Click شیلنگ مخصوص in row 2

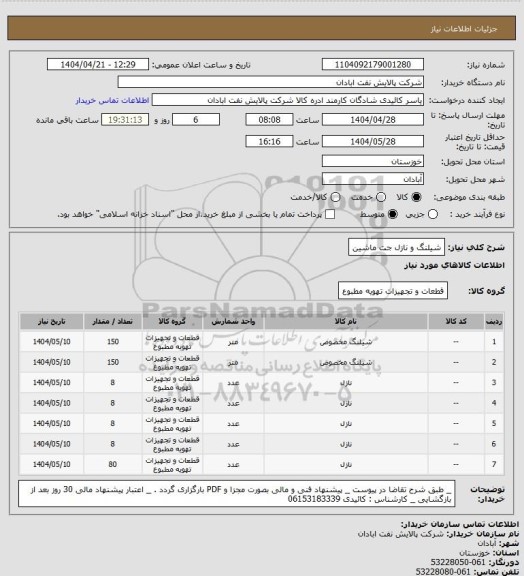(x=346, y=363)
